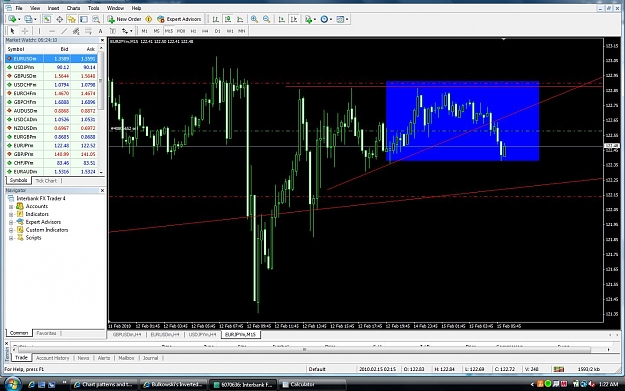
Task: Toggle chart shift
Action: 294,19
